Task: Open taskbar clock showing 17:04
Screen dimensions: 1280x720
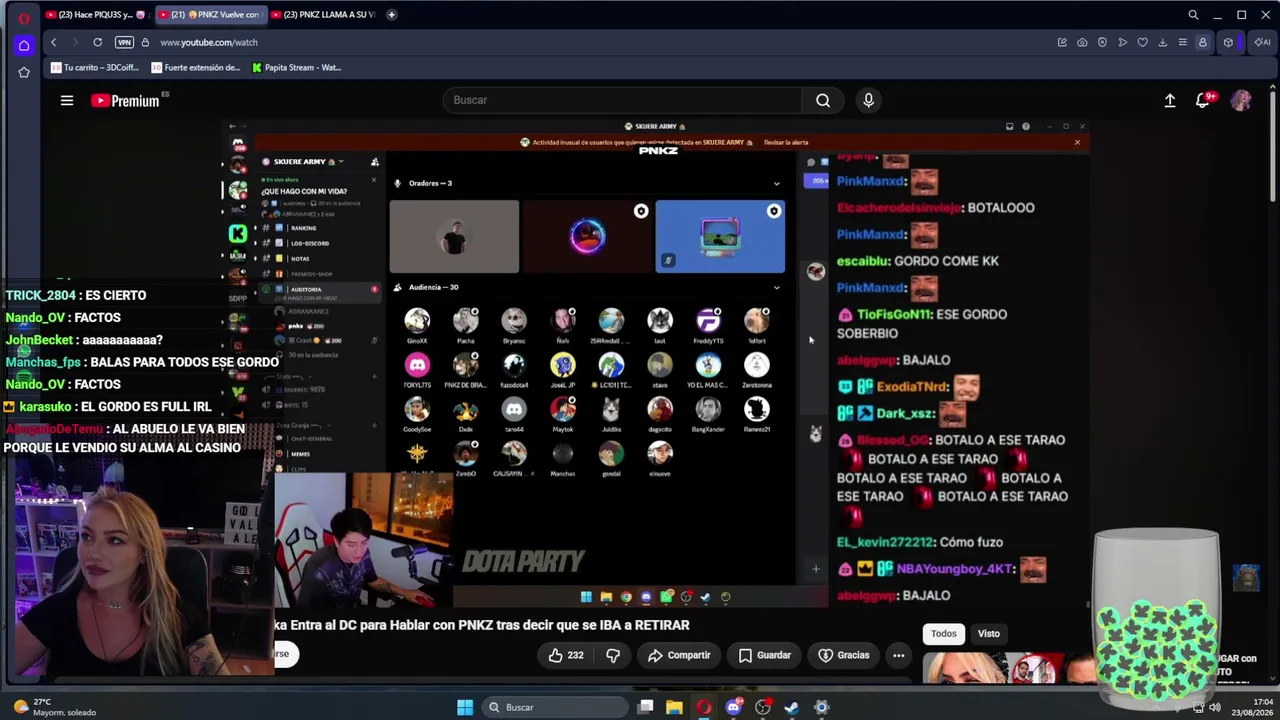Action: (1253, 707)
